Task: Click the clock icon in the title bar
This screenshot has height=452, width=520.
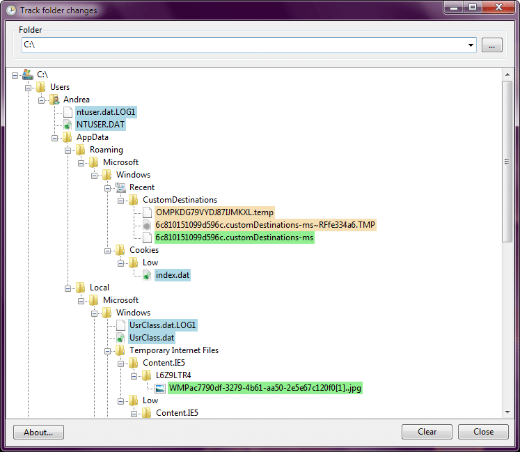Action: (12, 10)
